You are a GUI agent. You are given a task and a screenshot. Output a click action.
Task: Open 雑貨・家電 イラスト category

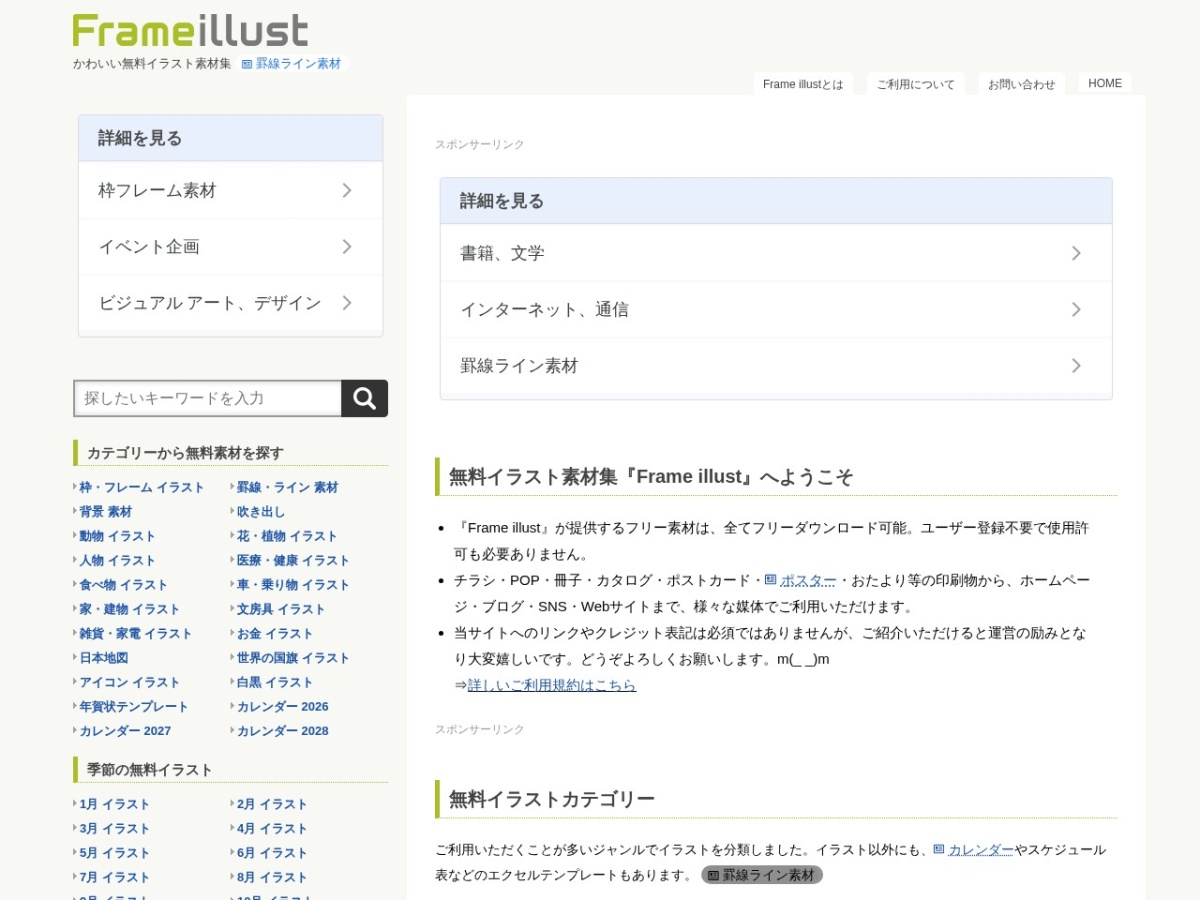click(x=135, y=633)
